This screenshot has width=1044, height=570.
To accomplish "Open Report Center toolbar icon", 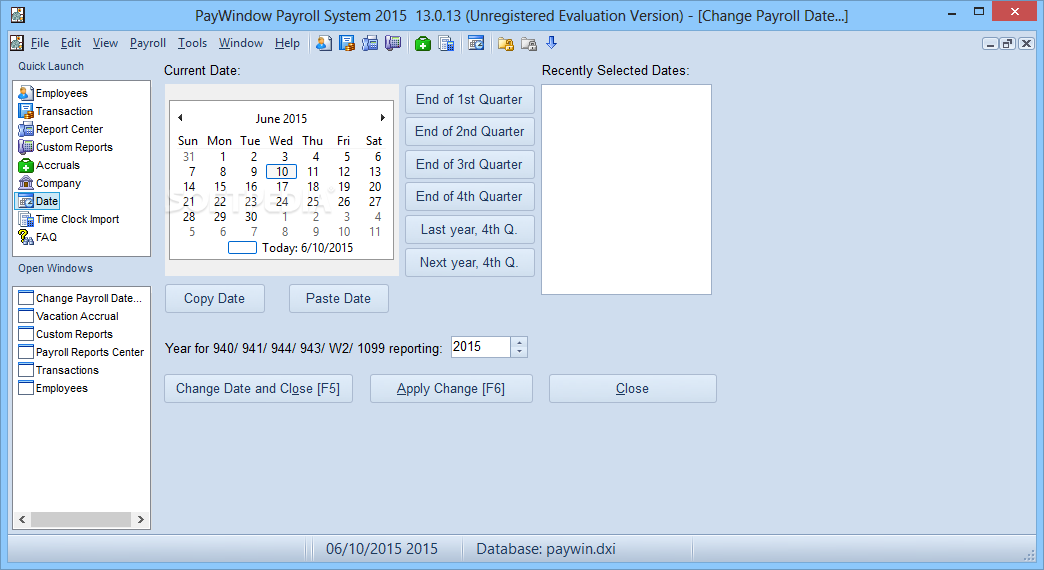I will (370, 44).
